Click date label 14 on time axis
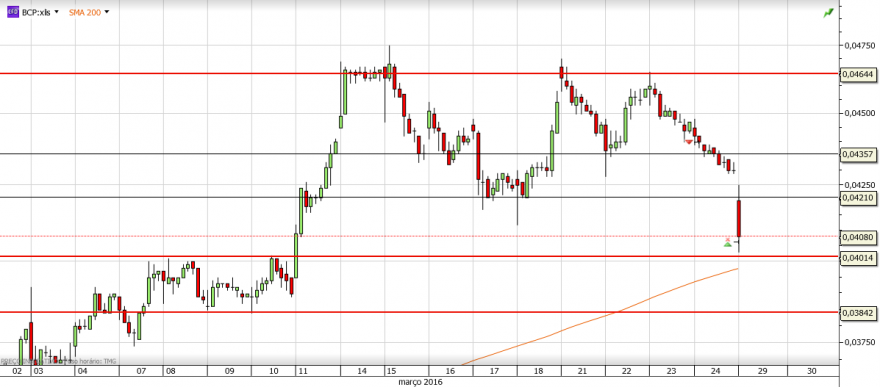The image size is (880, 387). pos(363,371)
